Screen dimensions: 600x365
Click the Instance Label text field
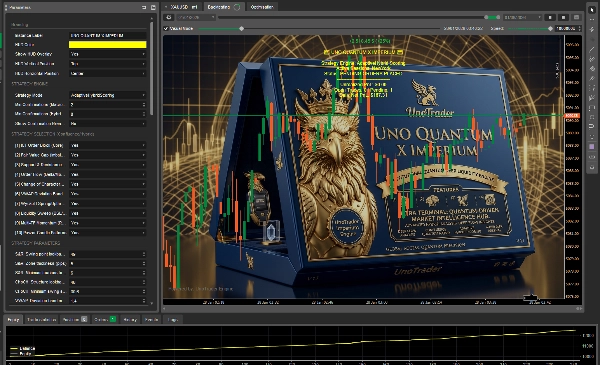[108, 35]
